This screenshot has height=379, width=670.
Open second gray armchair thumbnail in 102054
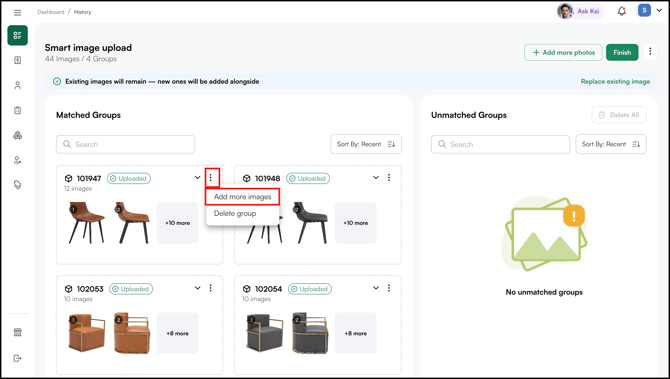(x=311, y=333)
